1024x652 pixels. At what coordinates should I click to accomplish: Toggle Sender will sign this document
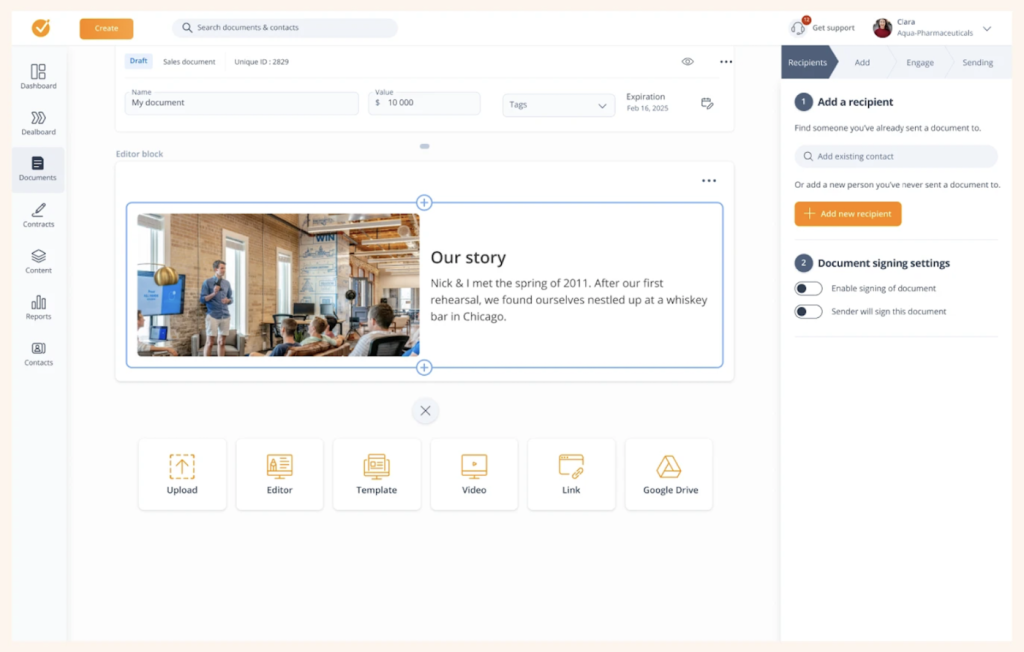(808, 312)
